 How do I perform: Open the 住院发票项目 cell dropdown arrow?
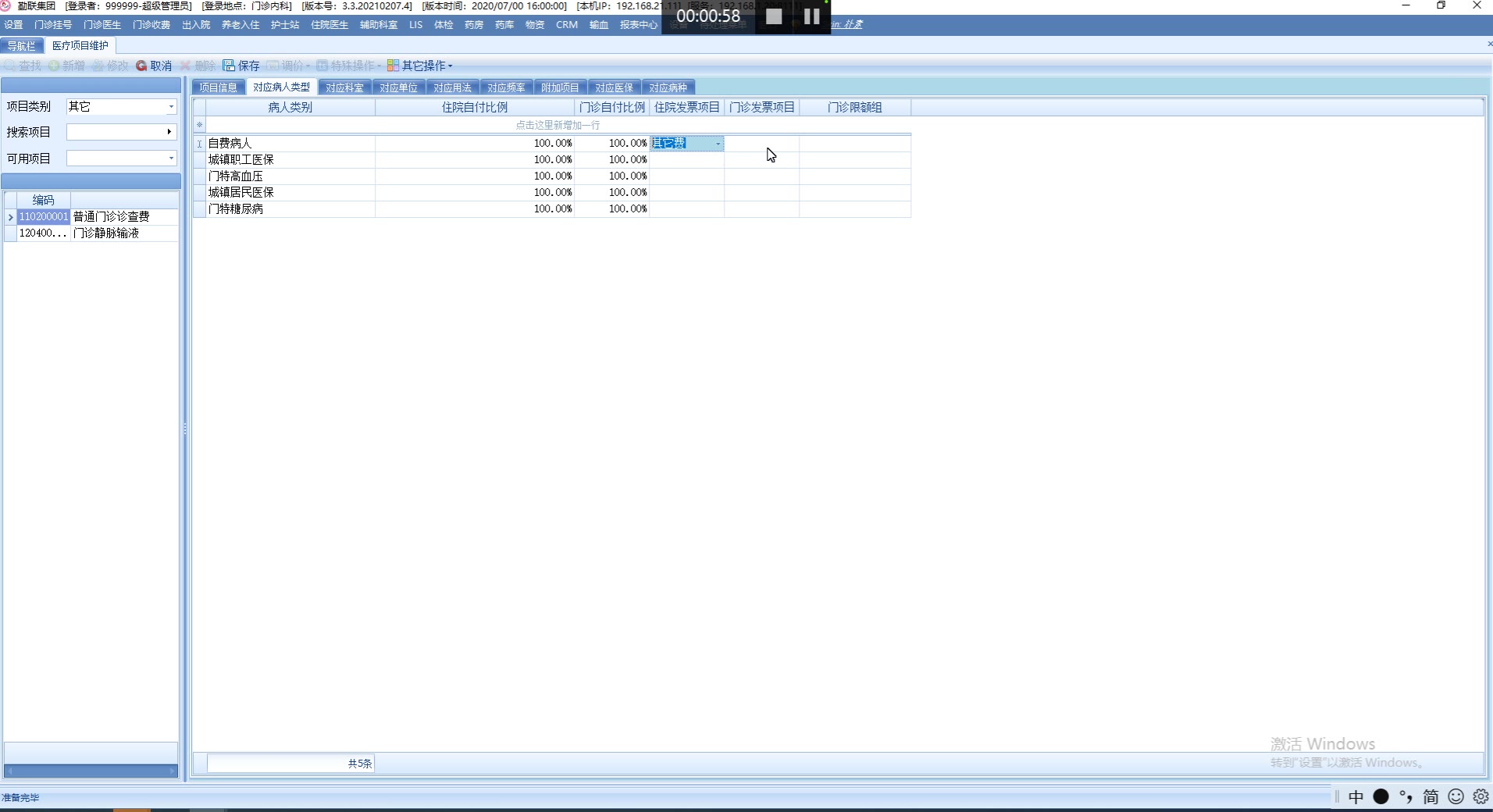(x=718, y=144)
